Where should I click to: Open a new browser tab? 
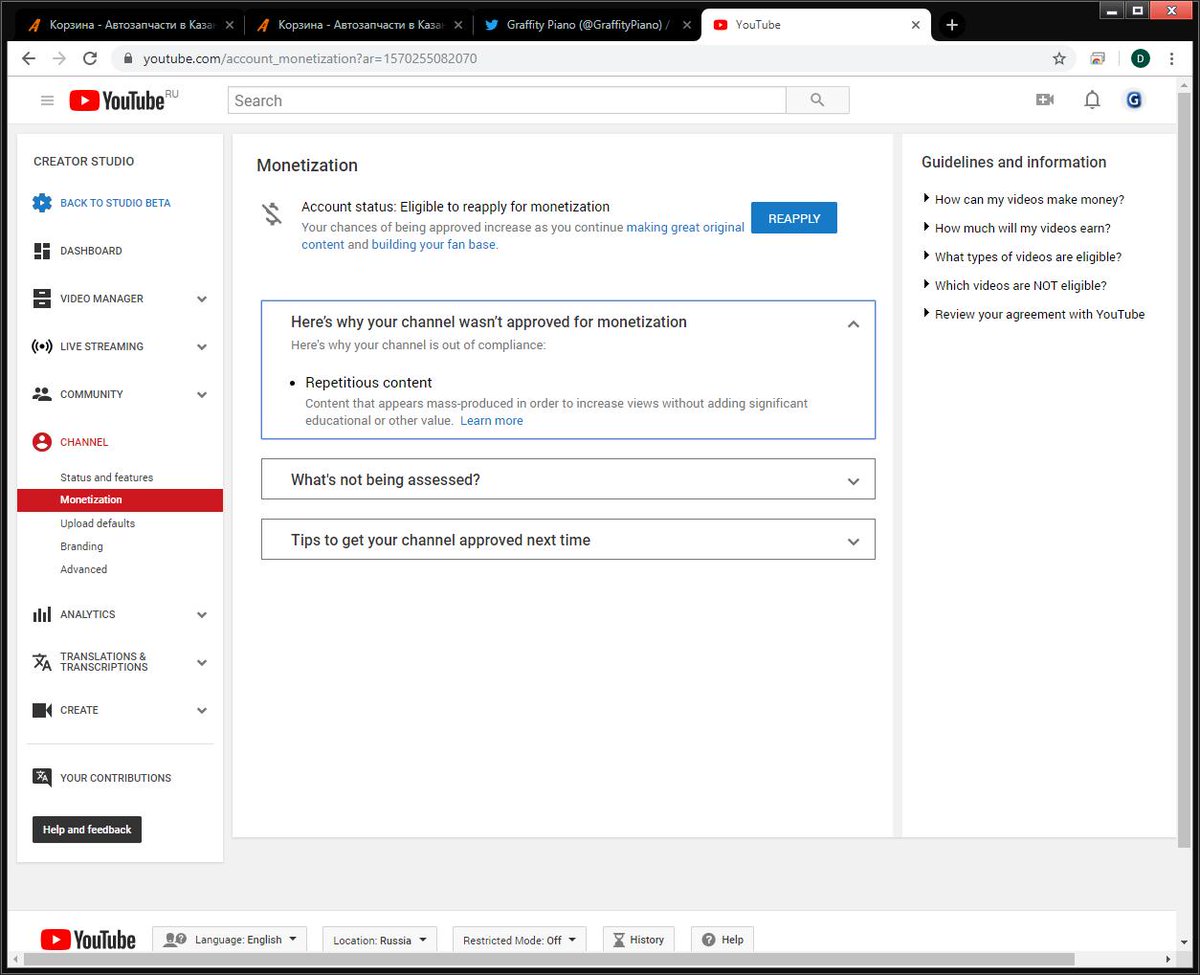point(952,25)
